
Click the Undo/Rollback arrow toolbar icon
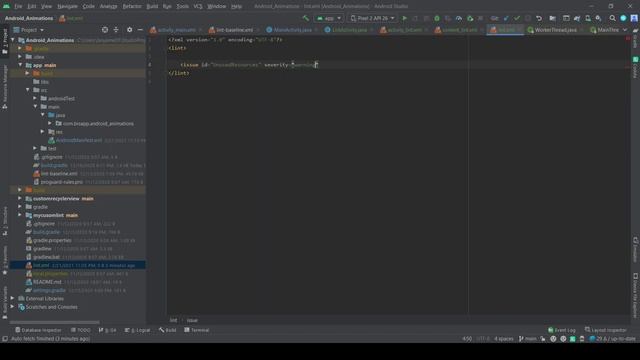point(539,18)
